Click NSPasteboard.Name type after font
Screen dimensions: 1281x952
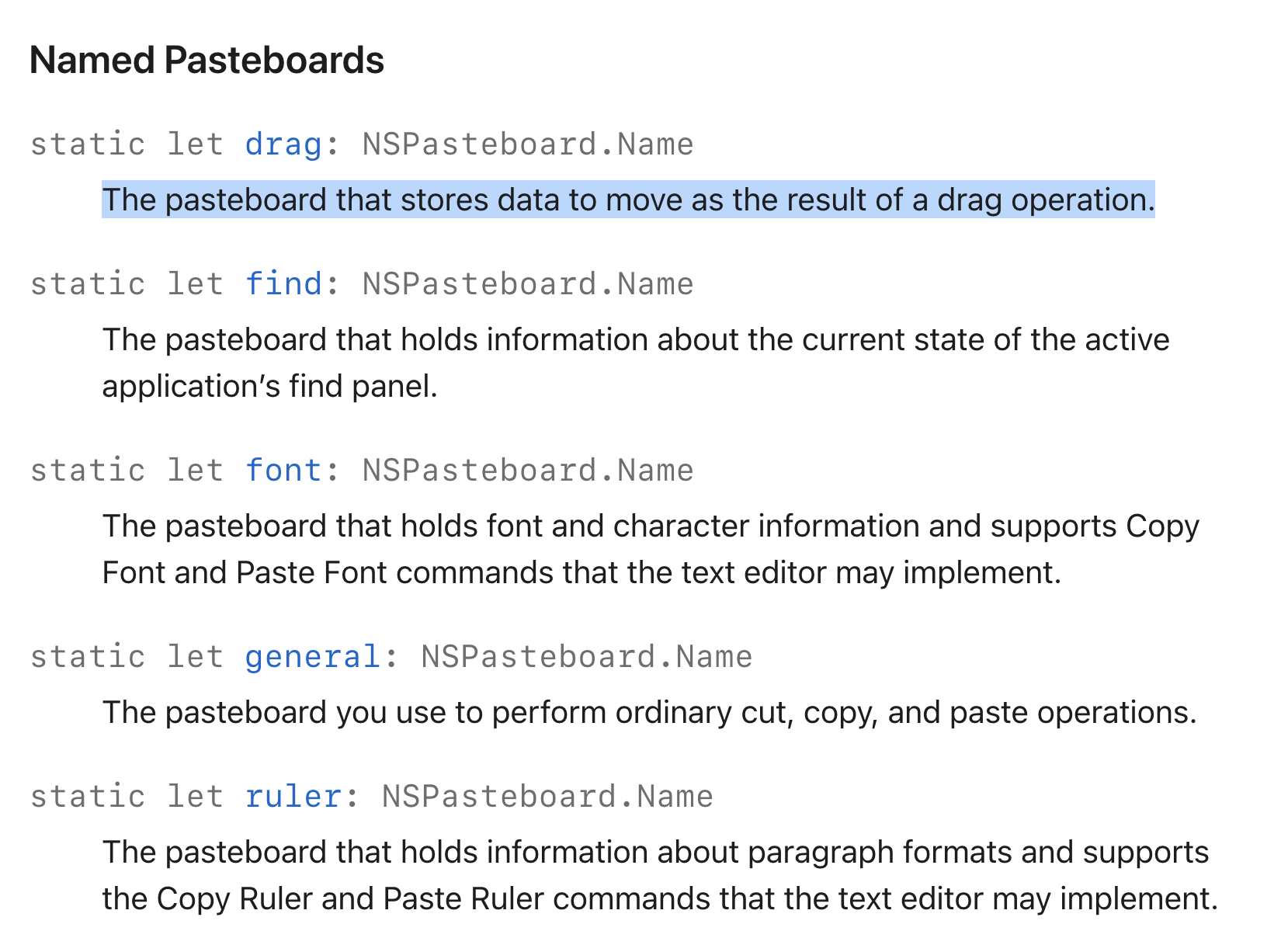(528, 471)
